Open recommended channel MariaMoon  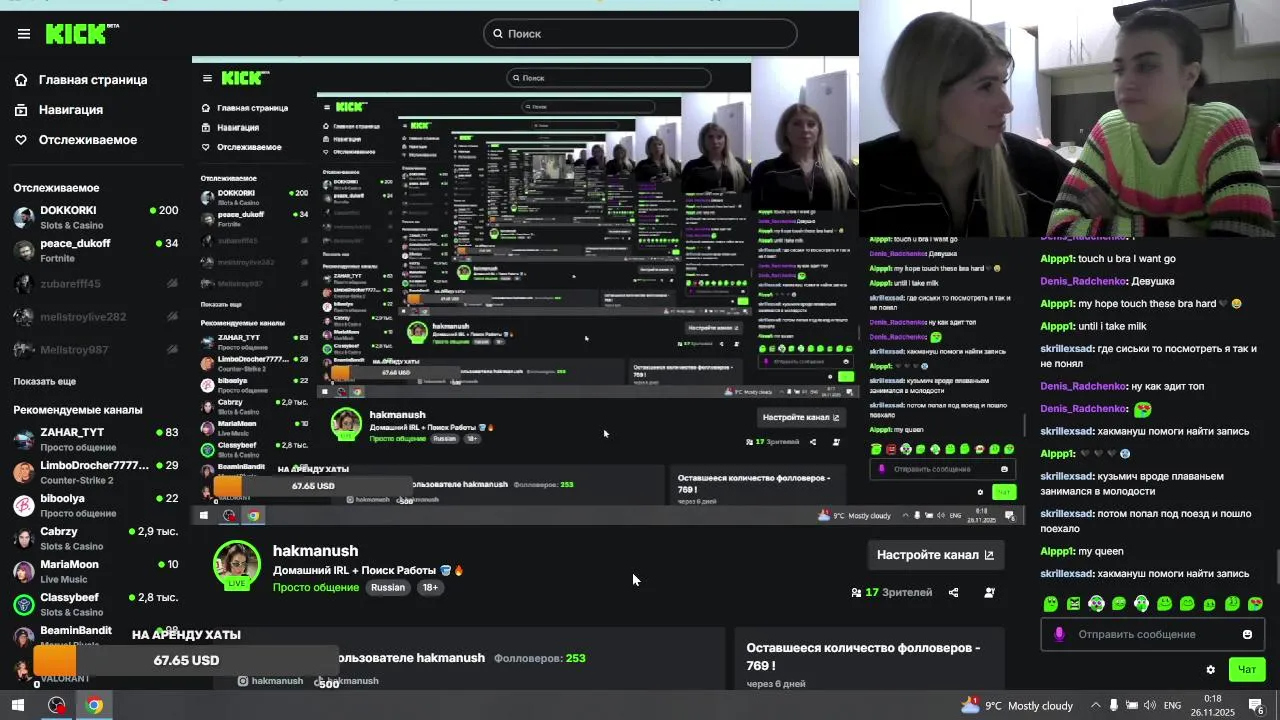tap(95, 571)
